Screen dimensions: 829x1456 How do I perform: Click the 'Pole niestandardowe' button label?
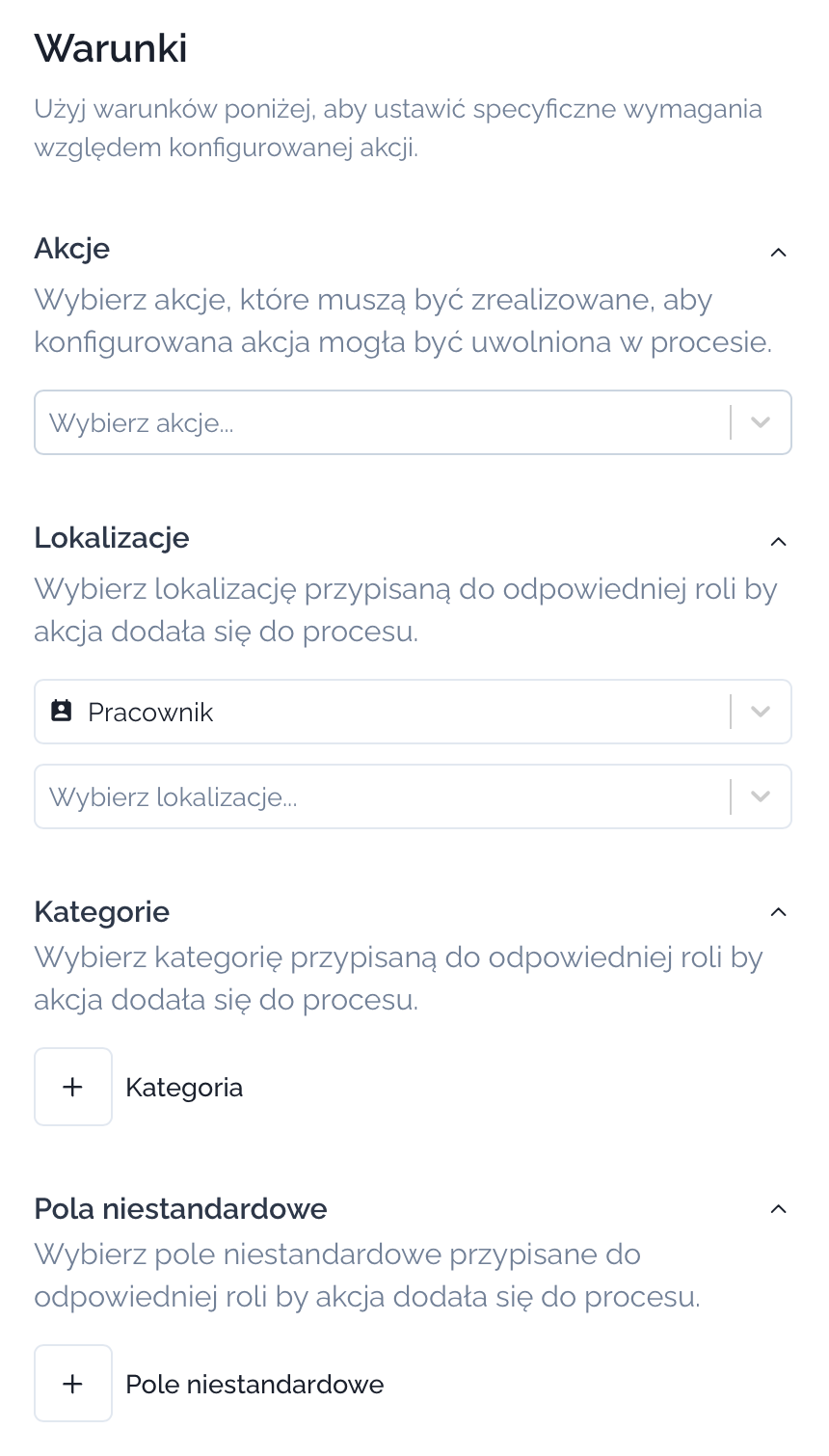pyautogui.click(x=254, y=1385)
